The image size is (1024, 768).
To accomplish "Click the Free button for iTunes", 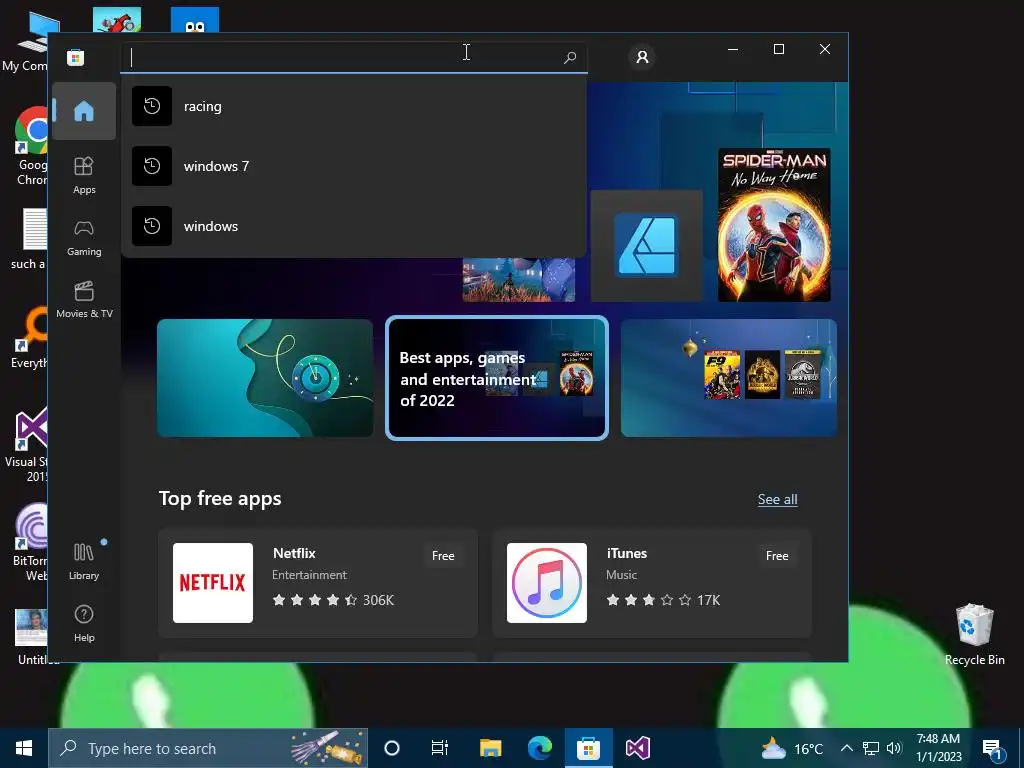I will [x=777, y=556].
